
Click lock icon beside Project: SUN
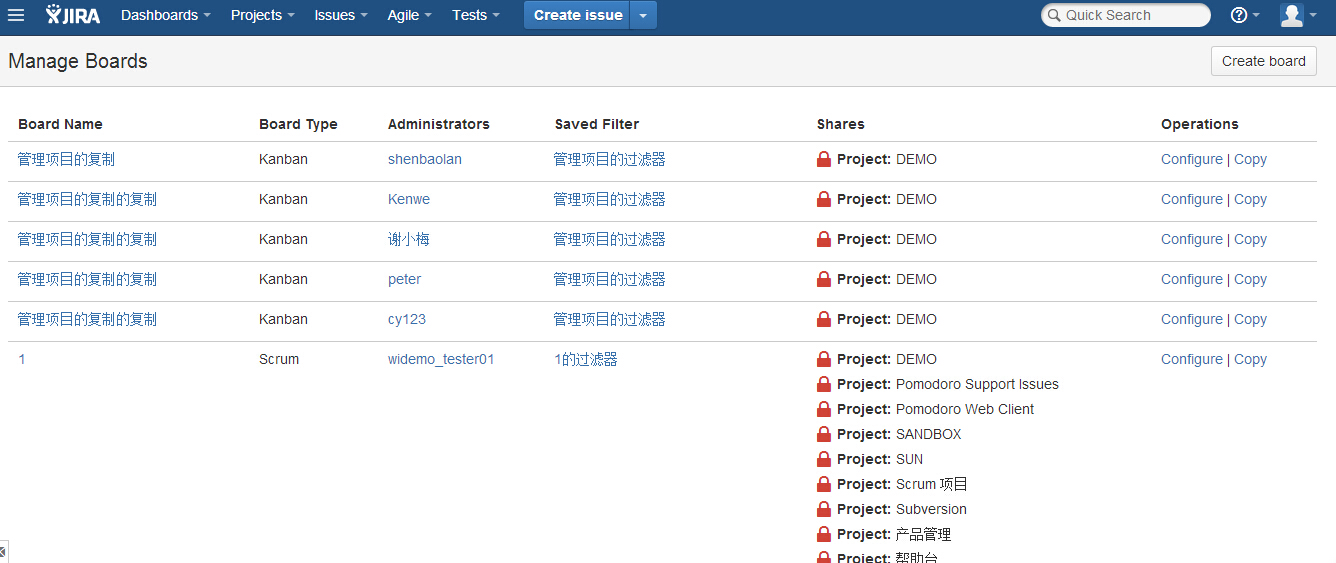coord(824,459)
